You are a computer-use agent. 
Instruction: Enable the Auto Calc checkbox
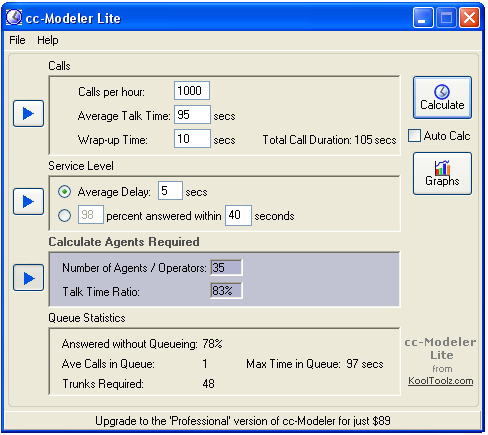tap(414, 136)
